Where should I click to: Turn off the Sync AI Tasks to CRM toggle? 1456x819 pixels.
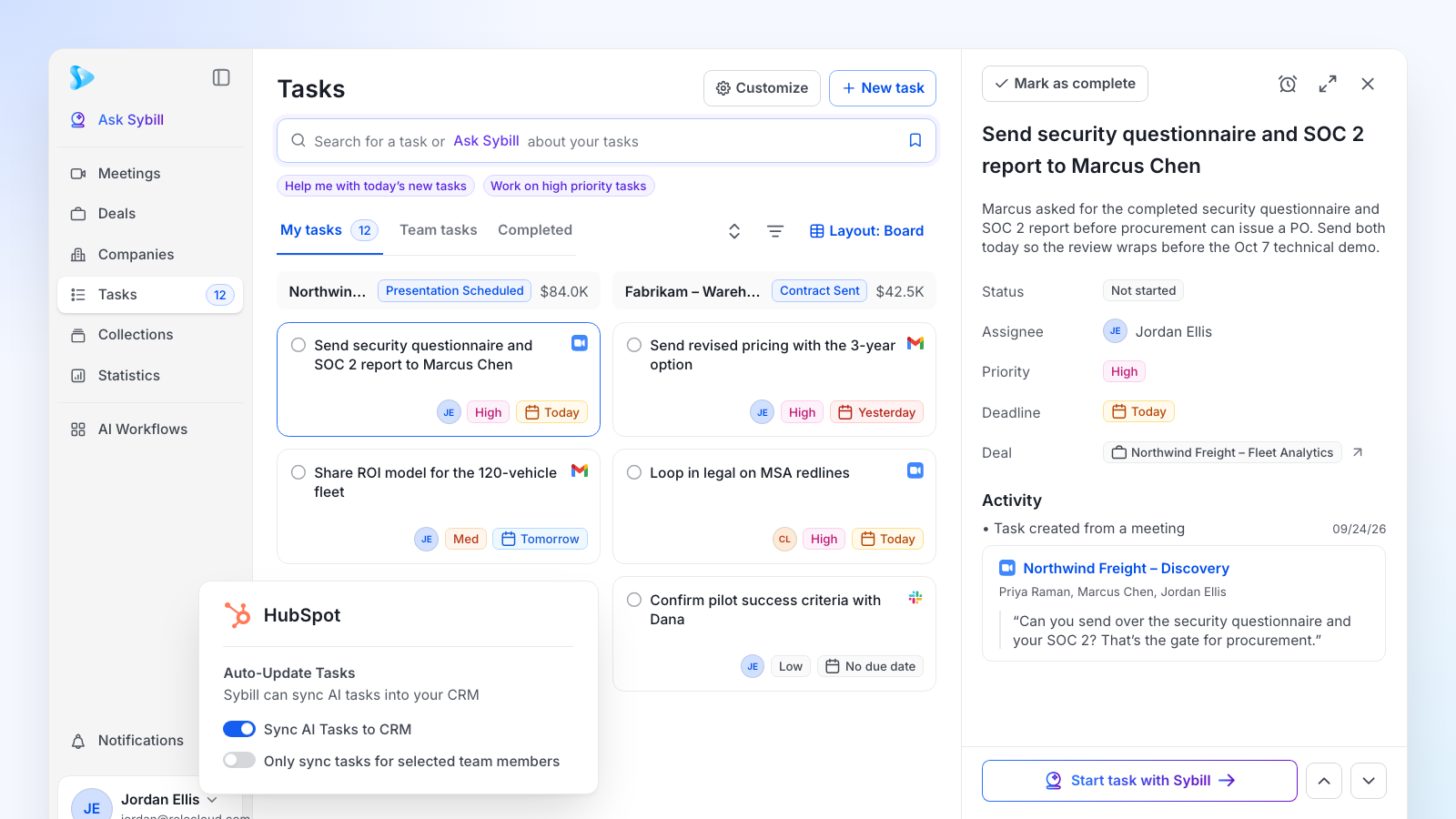coord(239,729)
